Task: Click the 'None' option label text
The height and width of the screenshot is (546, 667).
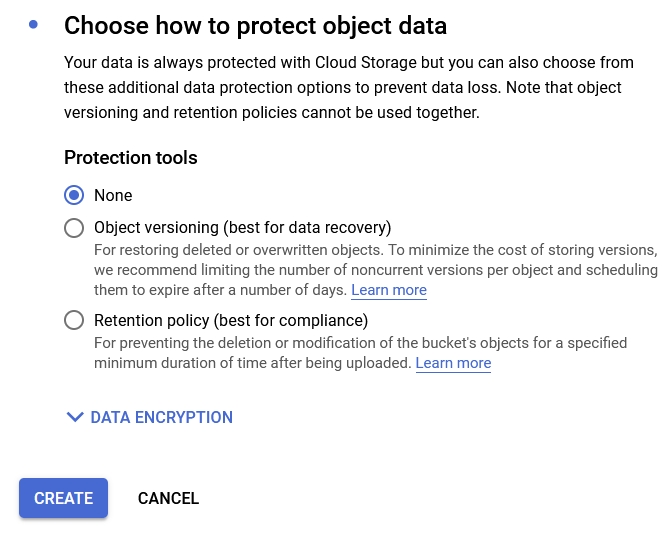Action: (113, 195)
